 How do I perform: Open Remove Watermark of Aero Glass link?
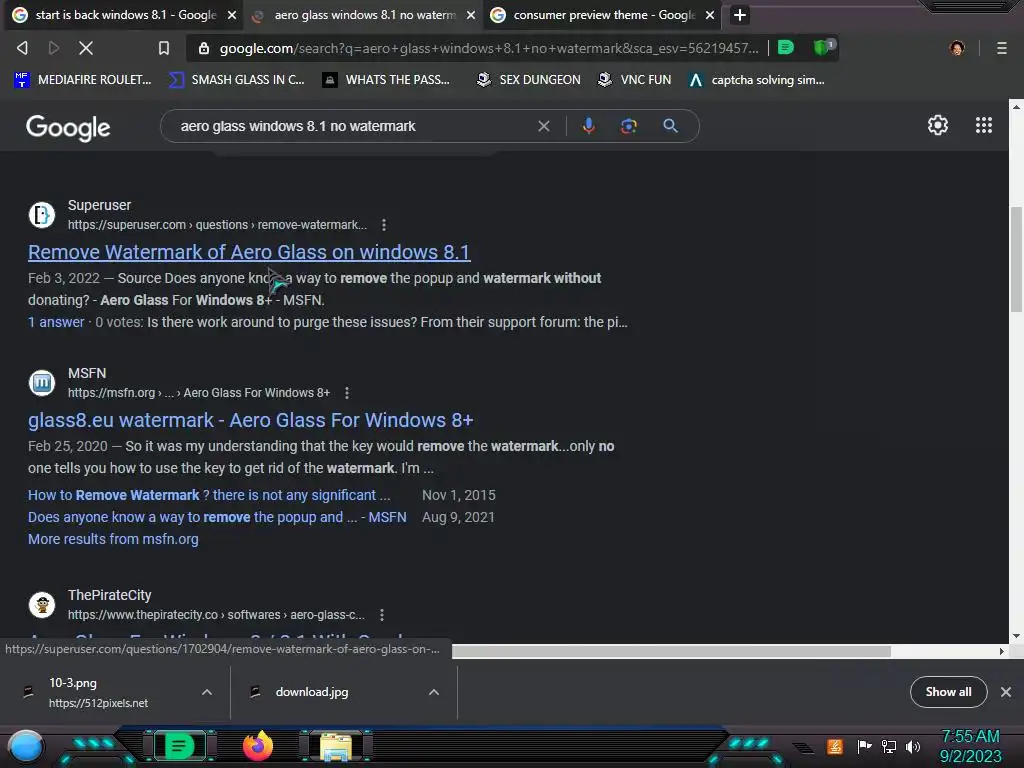click(x=249, y=252)
